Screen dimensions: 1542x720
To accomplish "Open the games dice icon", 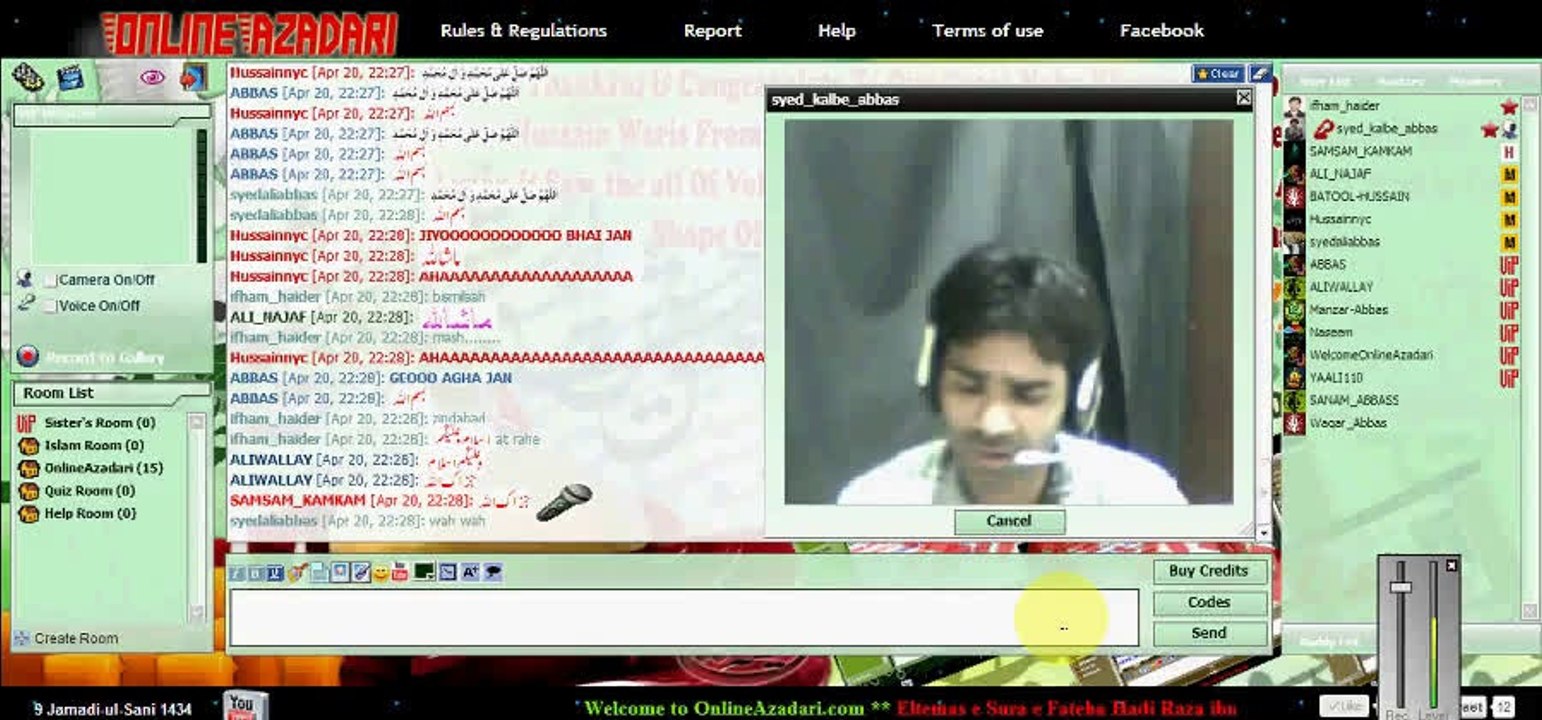I will [x=27, y=77].
